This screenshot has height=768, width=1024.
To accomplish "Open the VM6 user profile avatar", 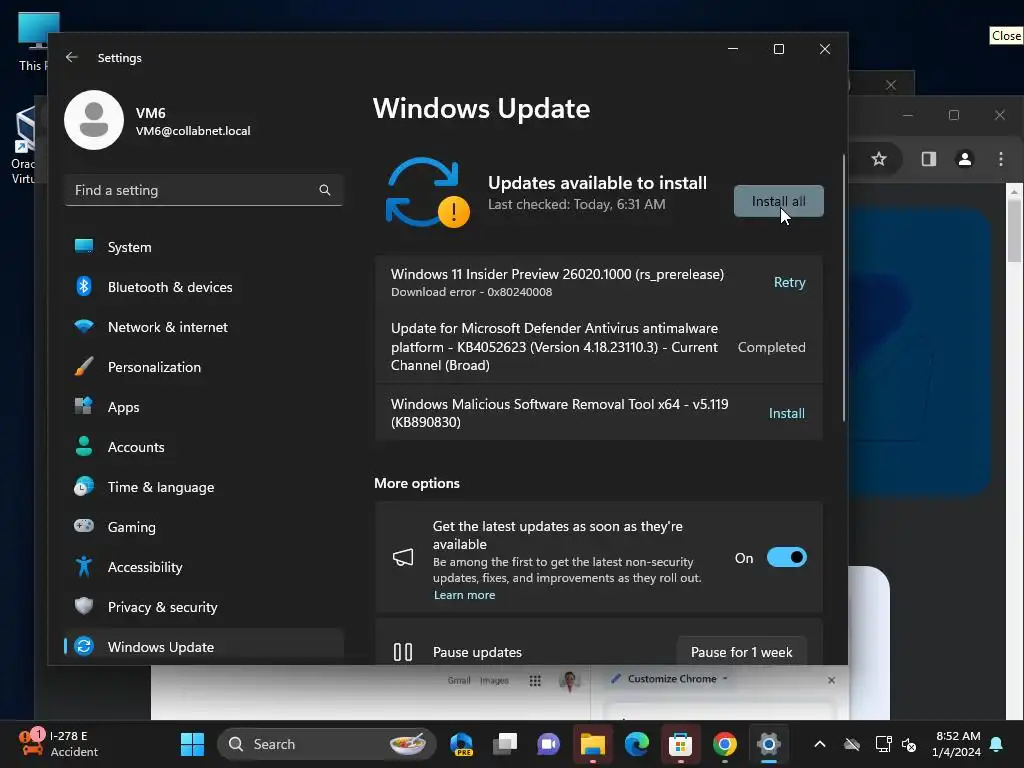I will tap(94, 120).
